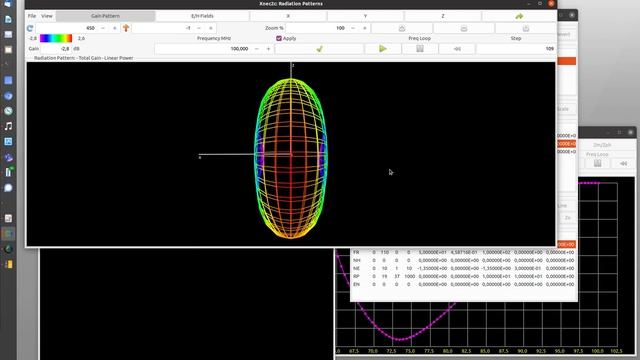Viewport: 640px width, 360px height.
Task: Start the frequency loop with play button
Action: point(382,49)
